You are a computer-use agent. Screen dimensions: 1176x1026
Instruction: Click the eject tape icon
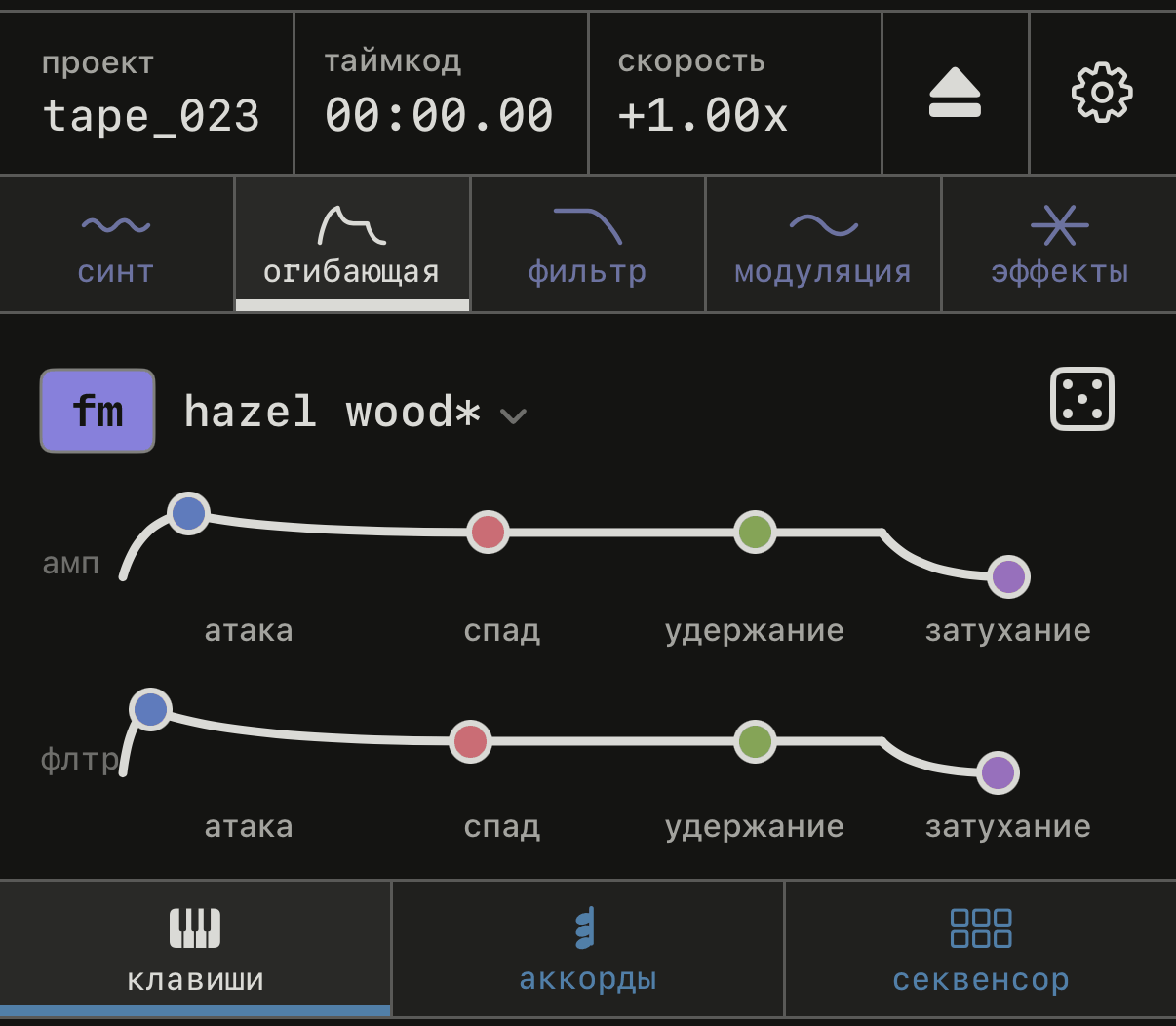(955, 93)
